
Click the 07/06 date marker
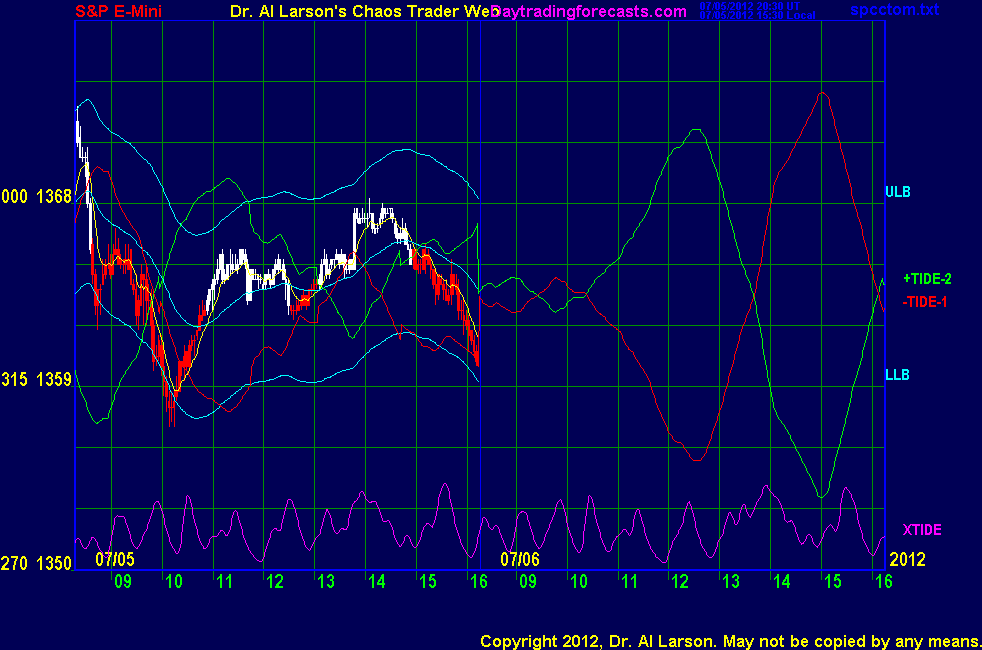[520, 559]
